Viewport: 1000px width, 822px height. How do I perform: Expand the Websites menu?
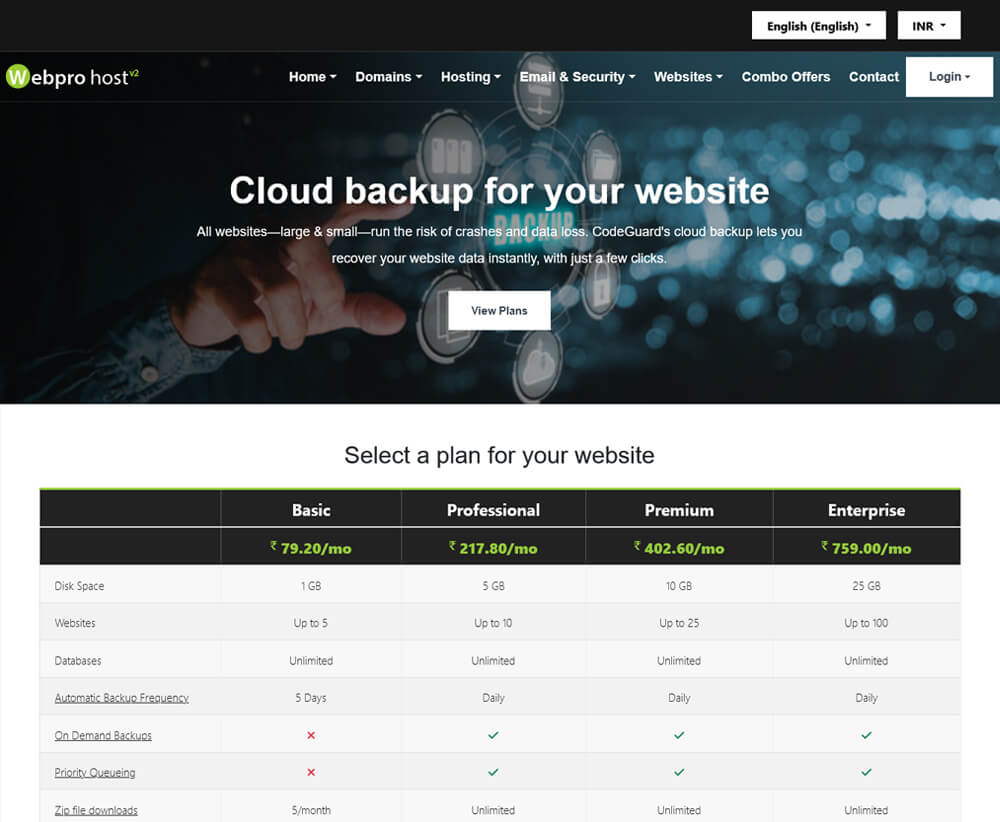[x=688, y=77]
